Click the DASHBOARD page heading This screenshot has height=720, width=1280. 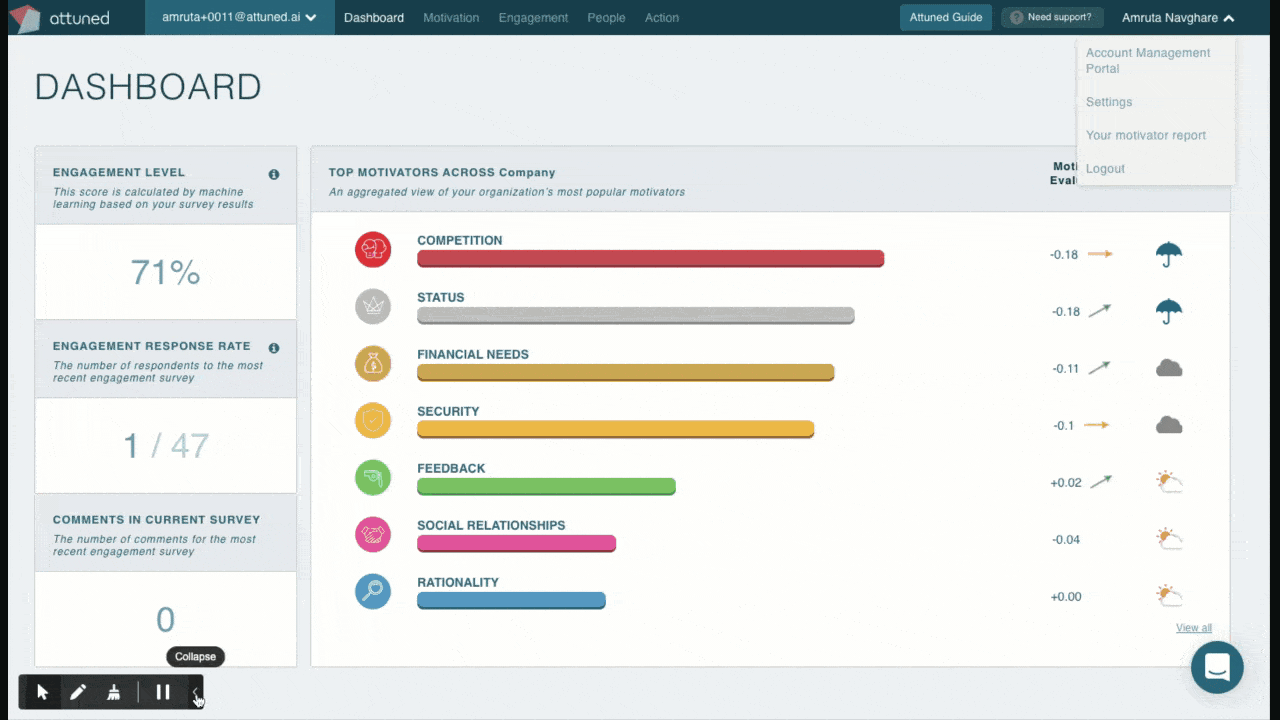pos(148,87)
